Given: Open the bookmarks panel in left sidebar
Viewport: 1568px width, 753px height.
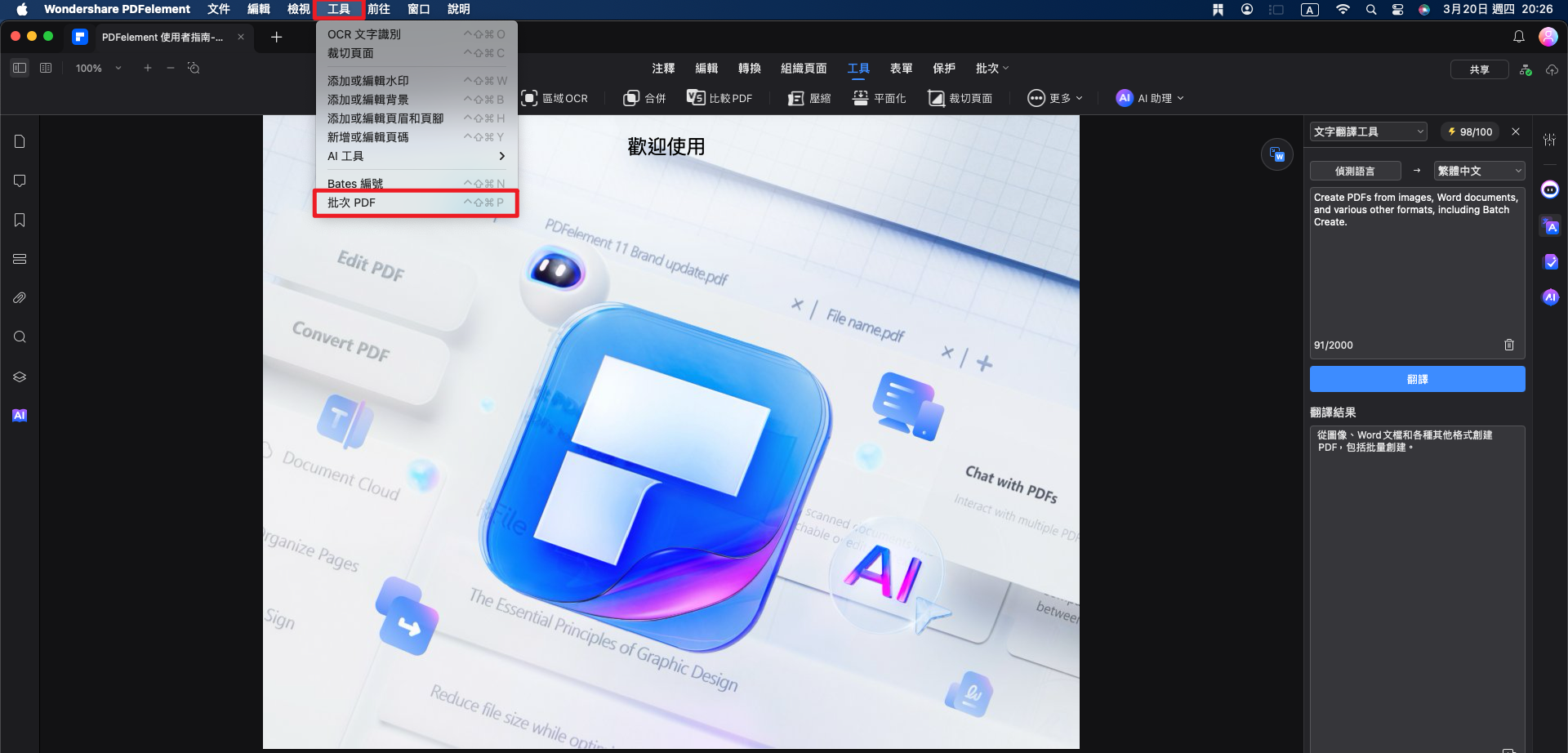Looking at the screenshot, I should point(20,221).
